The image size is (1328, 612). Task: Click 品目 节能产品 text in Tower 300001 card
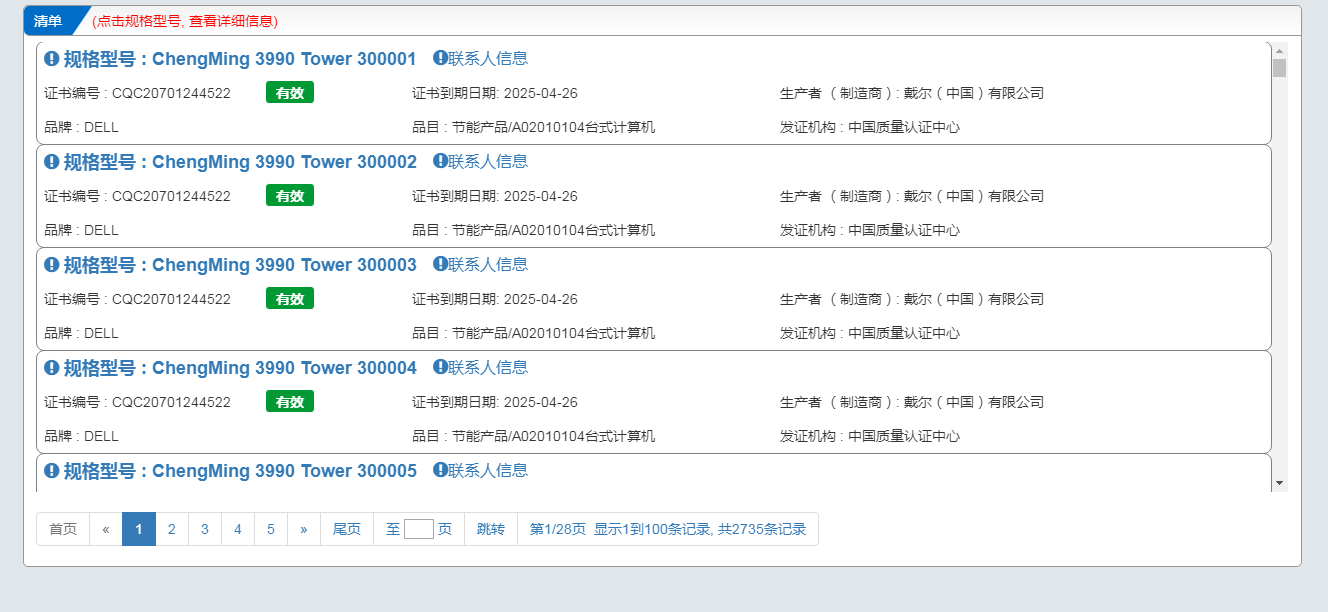coord(534,127)
